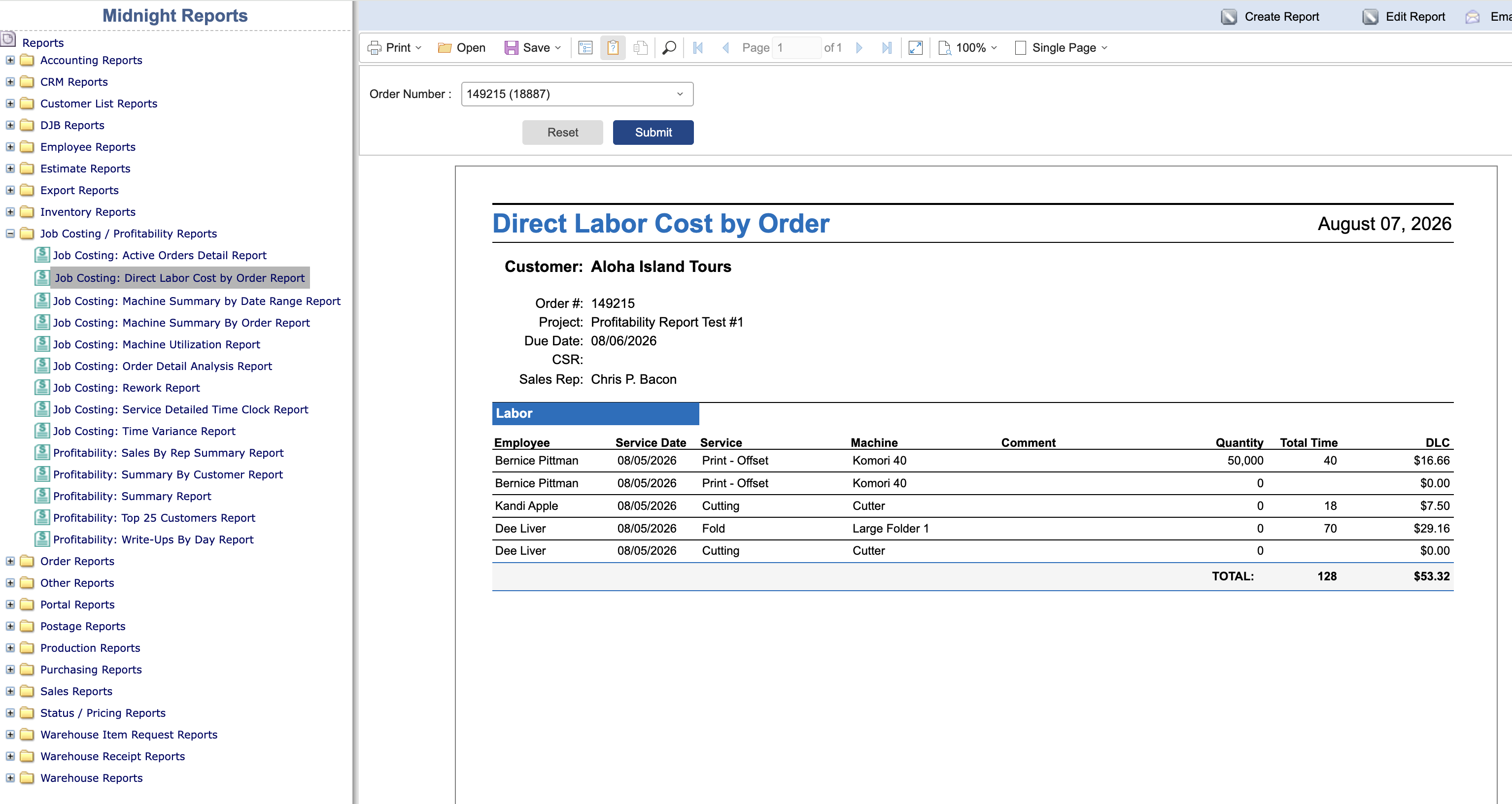Select the DJB Reports folder label
Viewport: 1512px width, 804px height.
(72, 125)
